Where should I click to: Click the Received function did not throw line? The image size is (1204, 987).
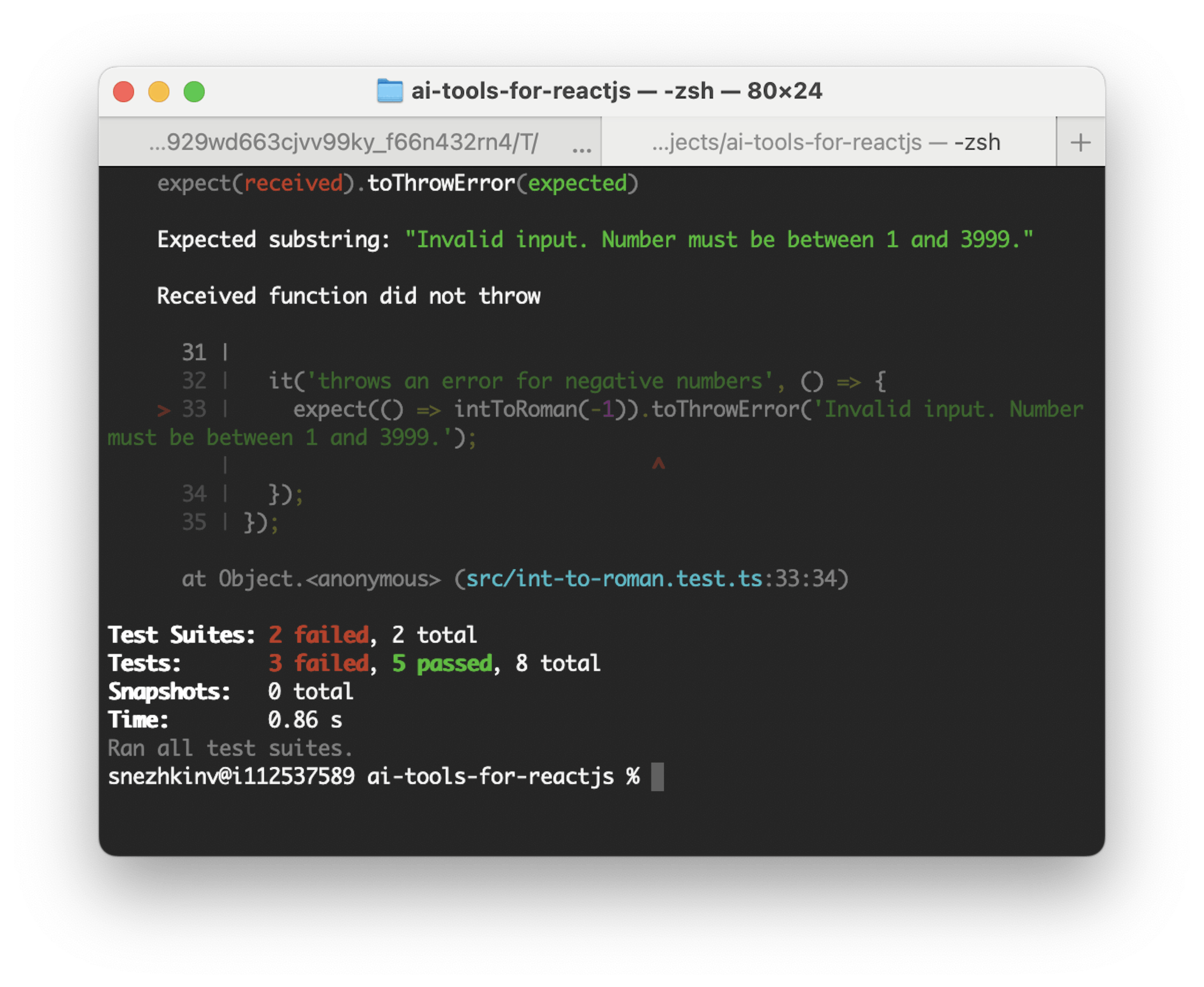pos(348,296)
